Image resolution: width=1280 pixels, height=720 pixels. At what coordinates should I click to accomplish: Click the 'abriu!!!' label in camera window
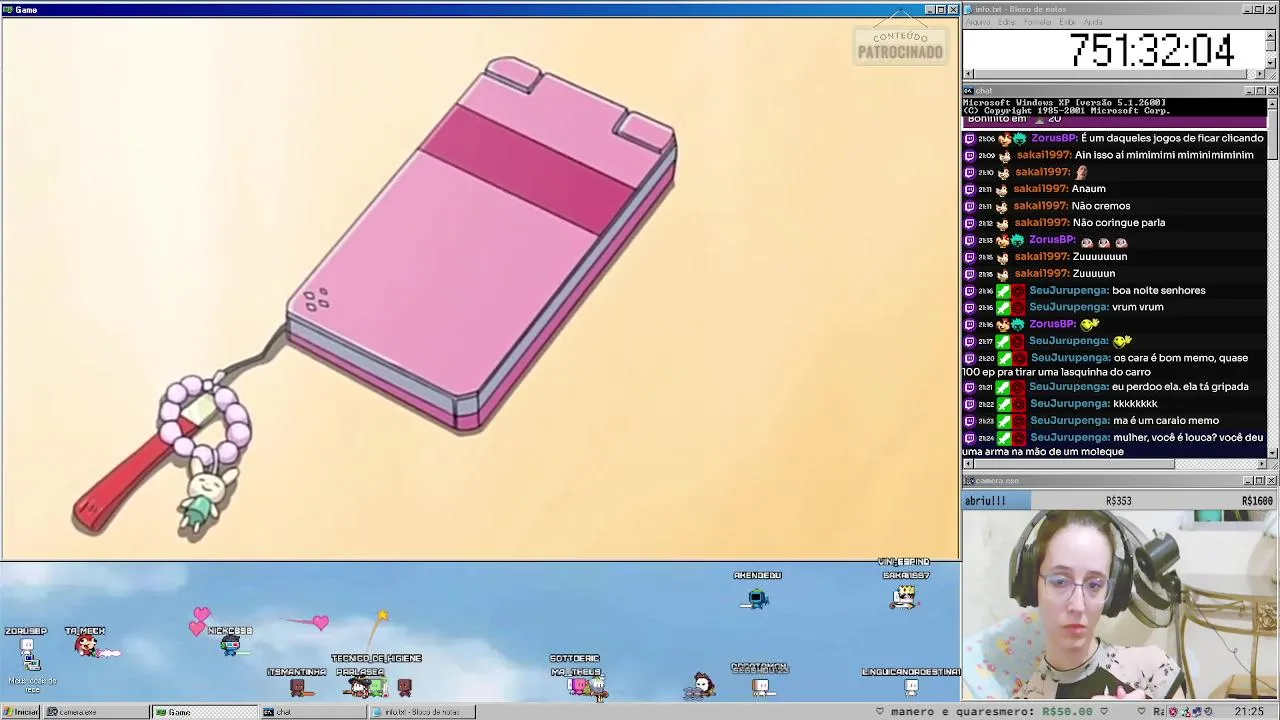[985, 501]
